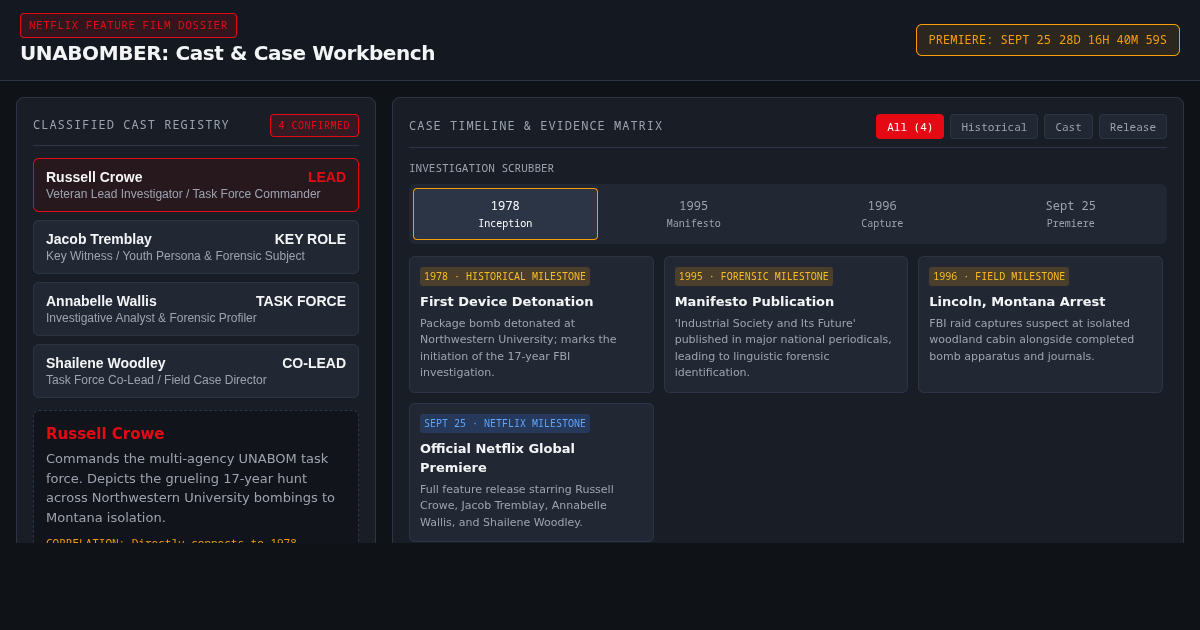The width and height of the screenshot is (1200, 630).
Task: Click the 1978 Historical Milestone tag
Action: pyautogui.click(x=505, y=276)
